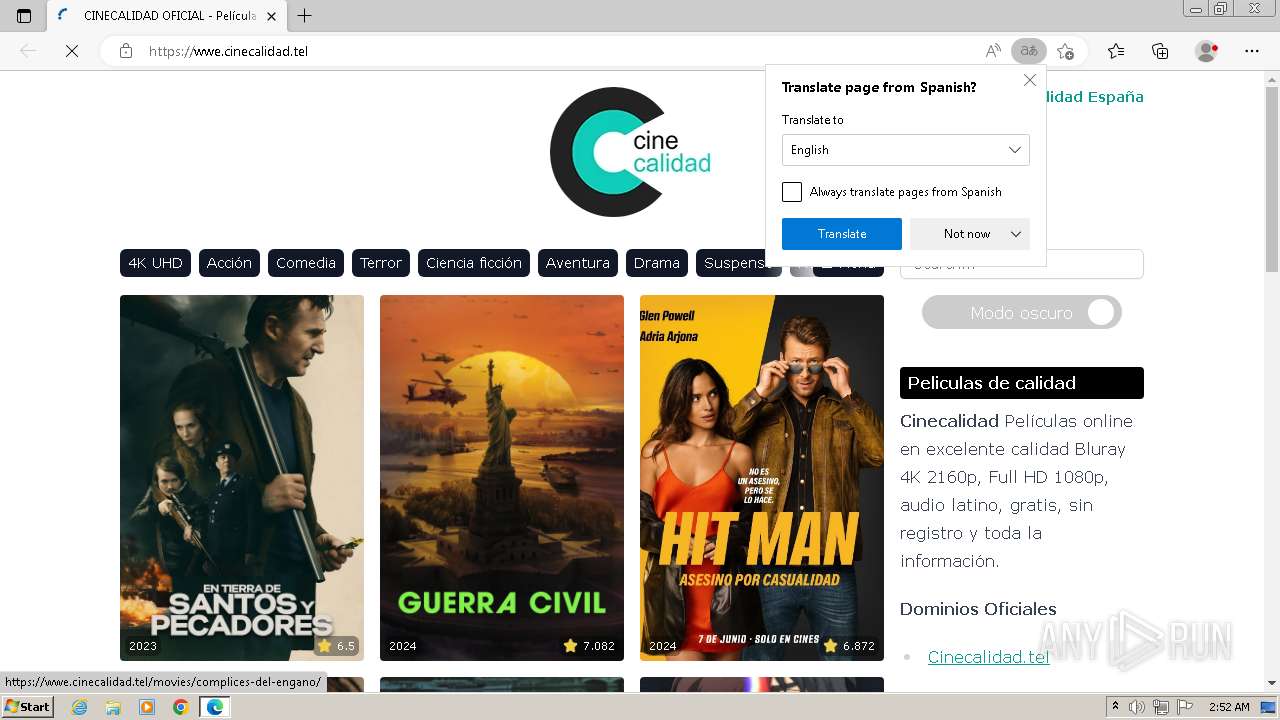Select the Ciencia ficción category
The image size is (1280, 720).
click(474, 263)
